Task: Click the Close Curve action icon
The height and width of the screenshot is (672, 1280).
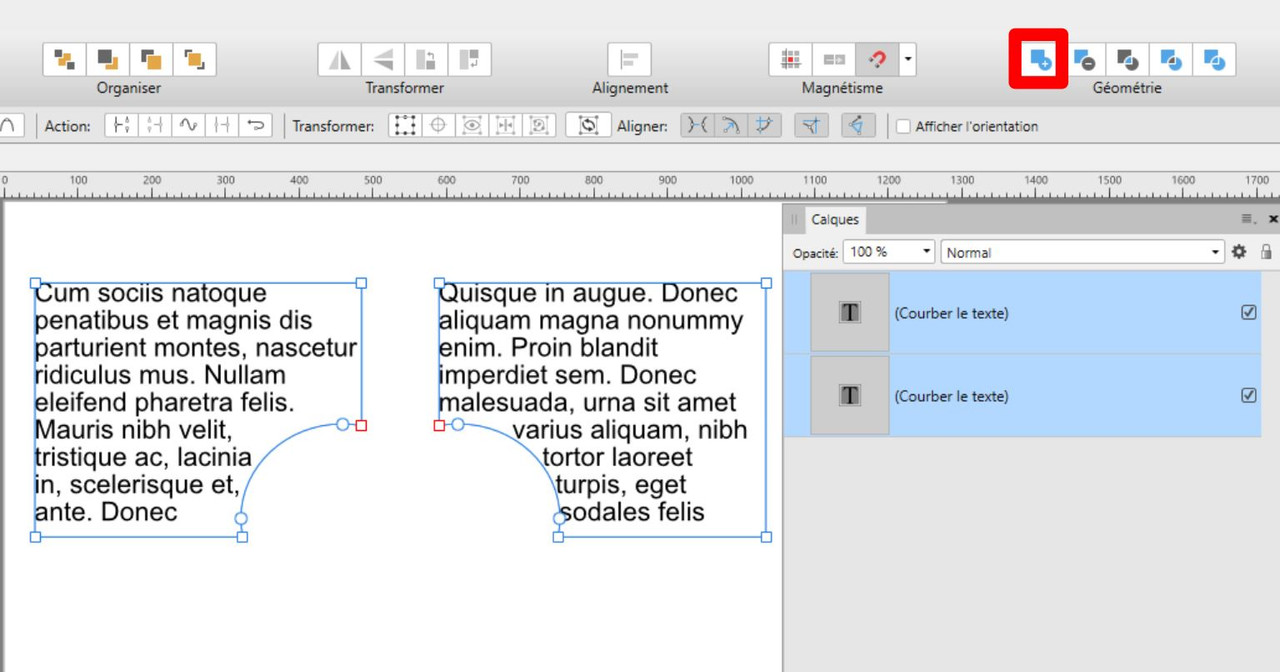Action: tap(155, 126)
